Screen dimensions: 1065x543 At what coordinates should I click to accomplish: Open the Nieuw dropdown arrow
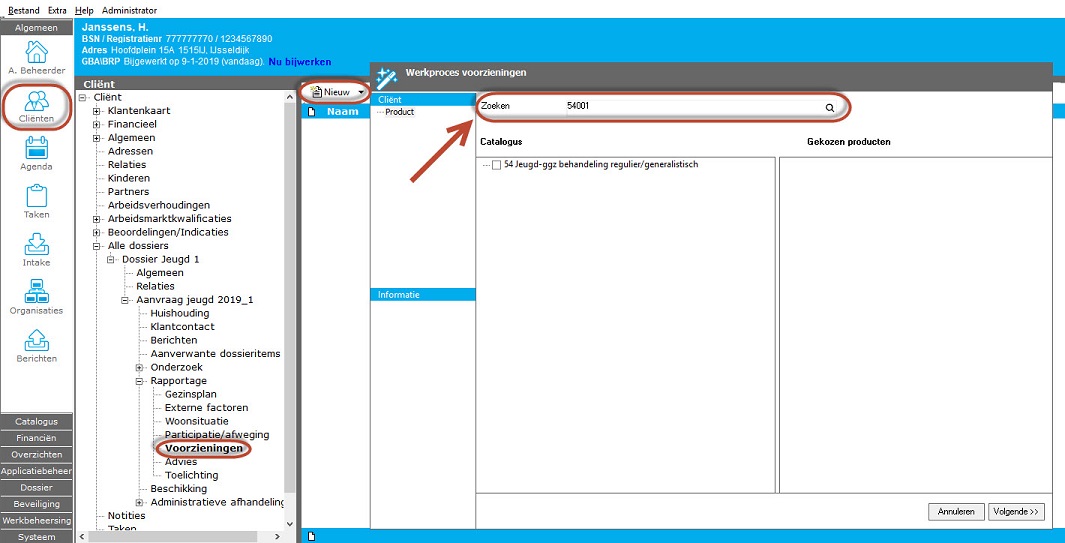(x=361, y=92)
